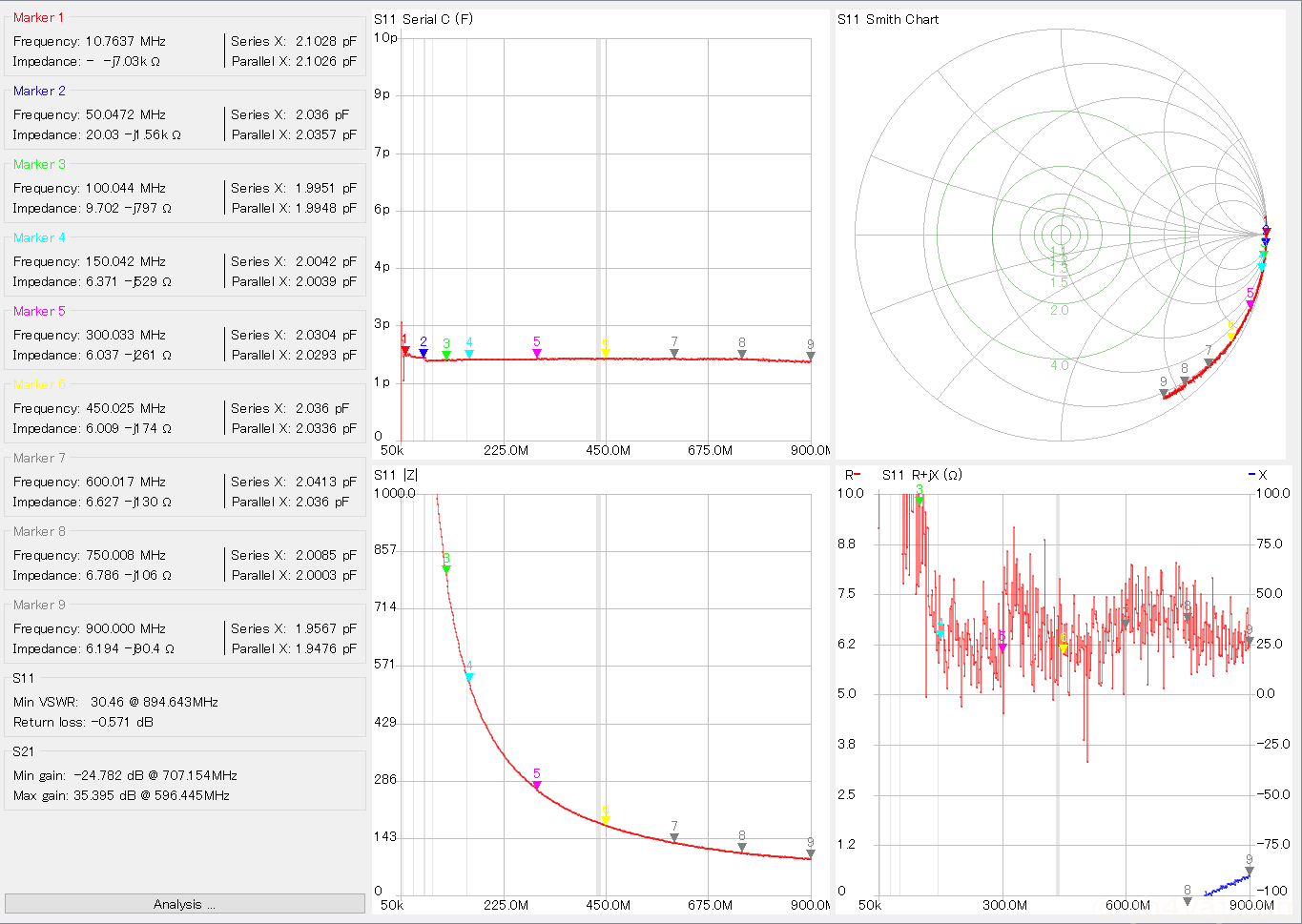Click the S11 Smith Chart title
Image resolution: width=1302 pixels, height=924 pixels.
click(888, 19)
